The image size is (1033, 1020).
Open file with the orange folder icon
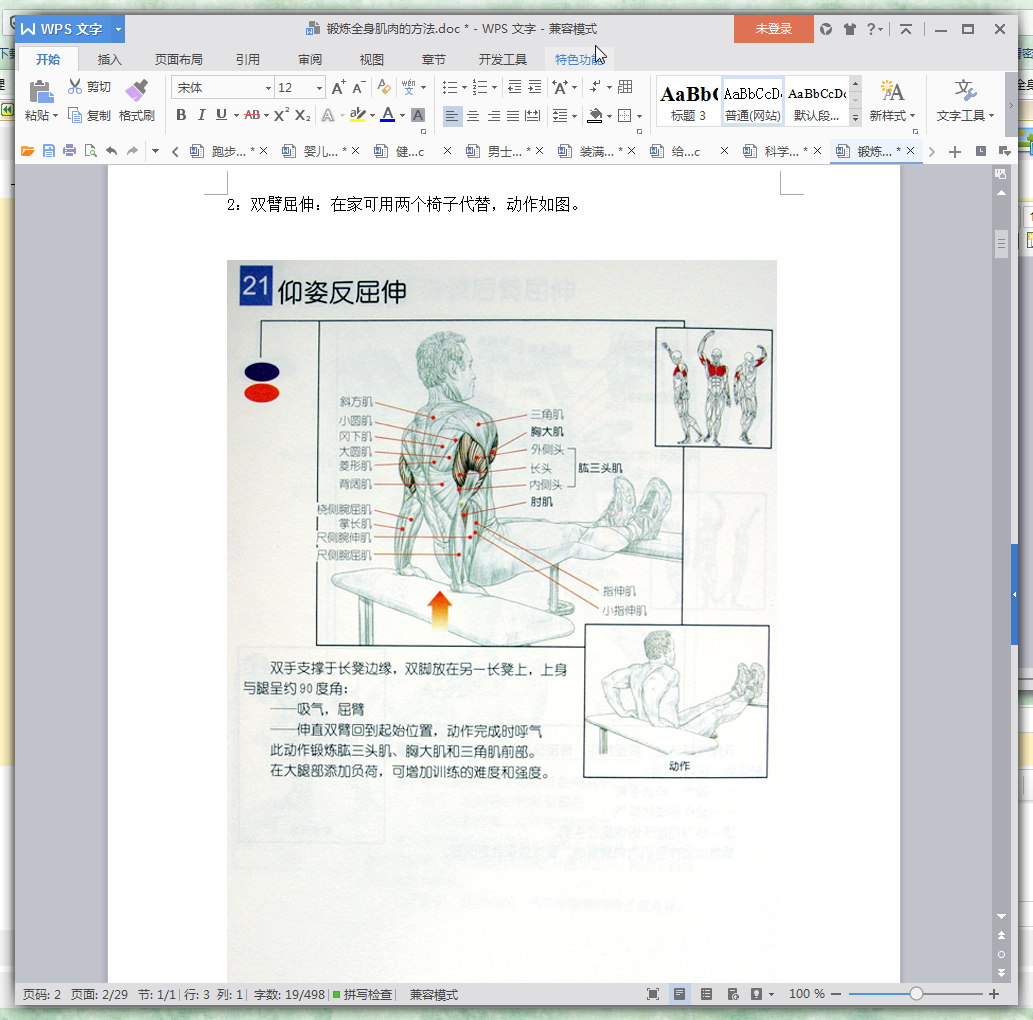click(x=28, y=151)
